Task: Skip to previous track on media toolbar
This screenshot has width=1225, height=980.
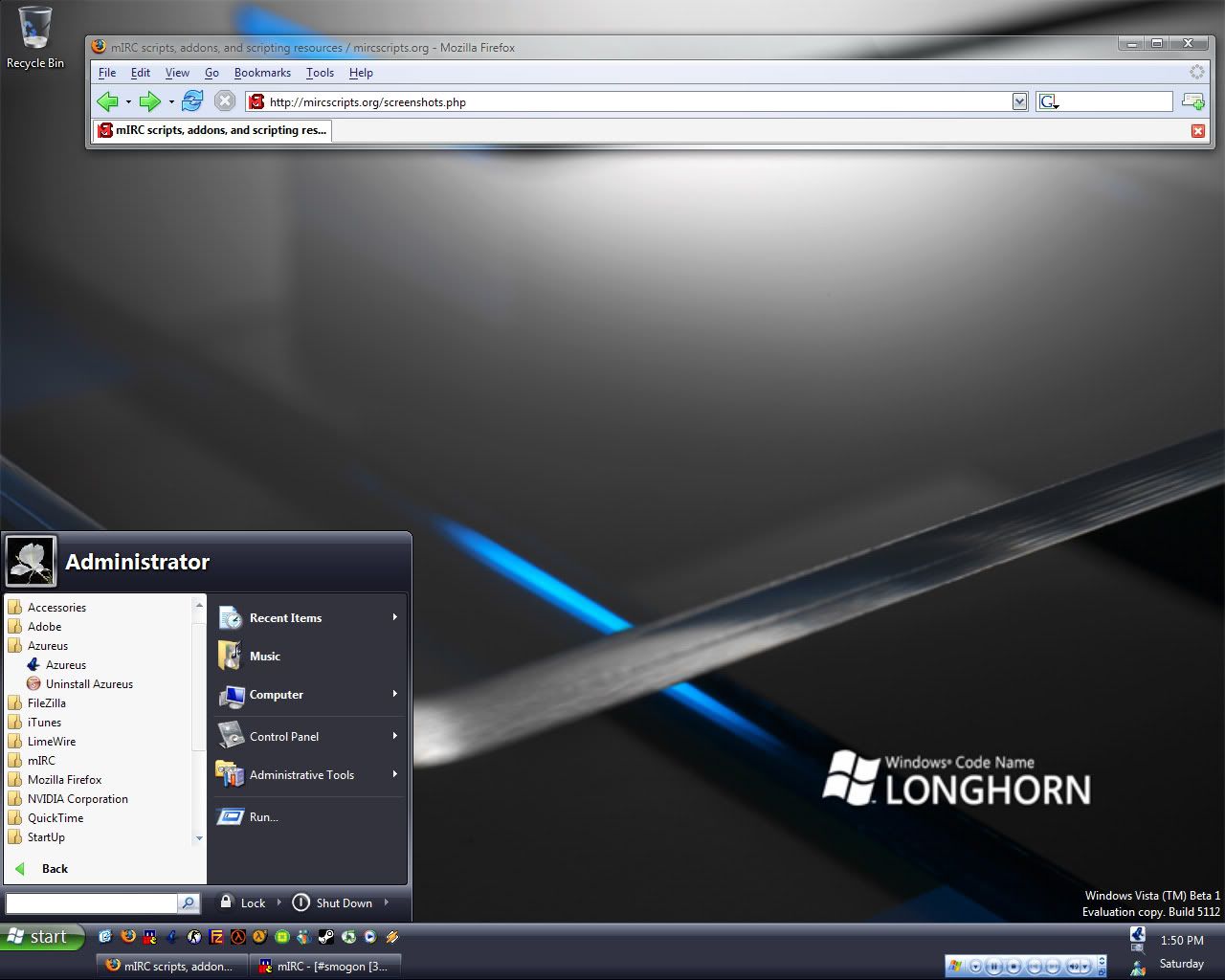Action: (x=1035, y=967)
